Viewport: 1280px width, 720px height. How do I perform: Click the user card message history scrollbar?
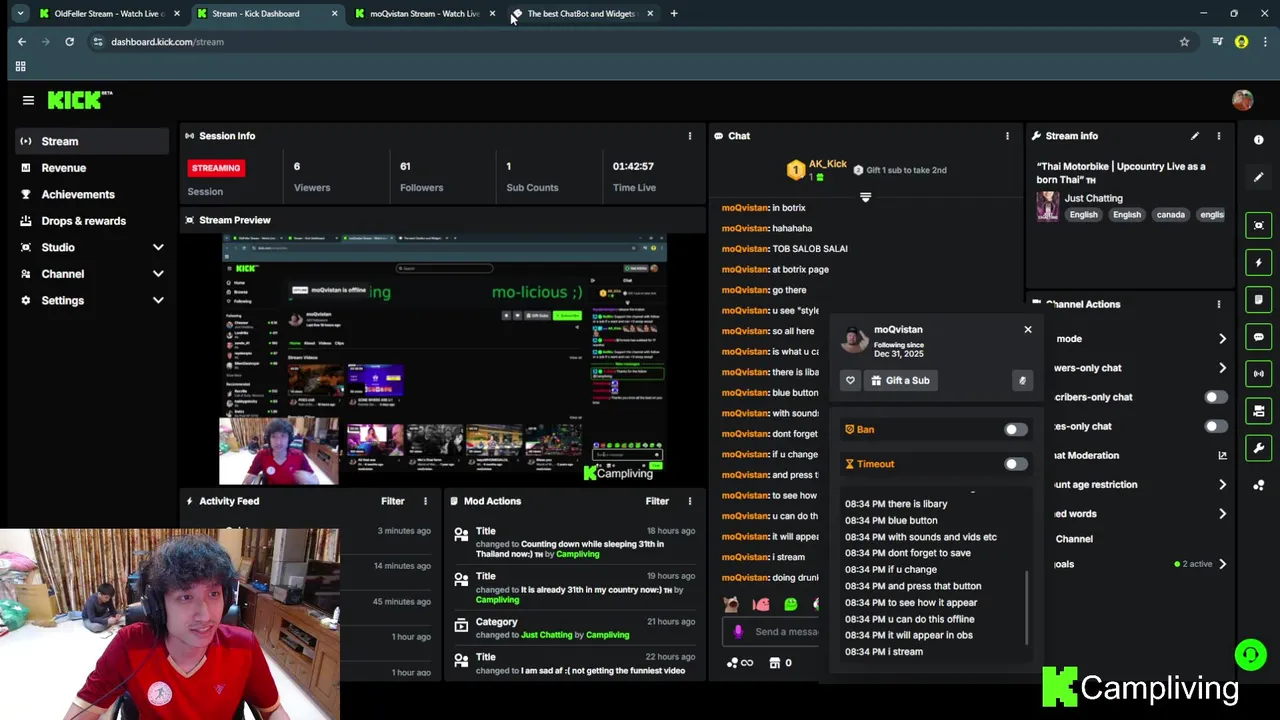click(1027, 608)
